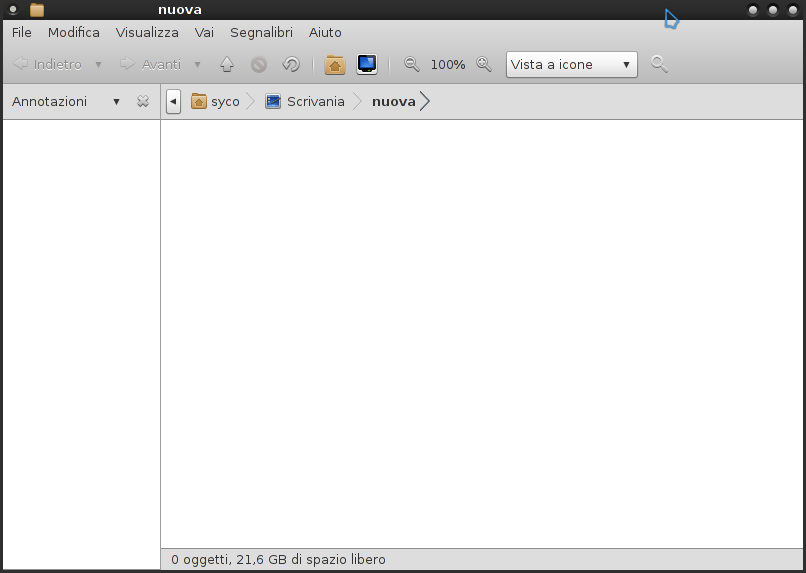This screenshot has height=573, width=806.
Task: Click the Avanti forward button
Action: click(x=150, y=64)
